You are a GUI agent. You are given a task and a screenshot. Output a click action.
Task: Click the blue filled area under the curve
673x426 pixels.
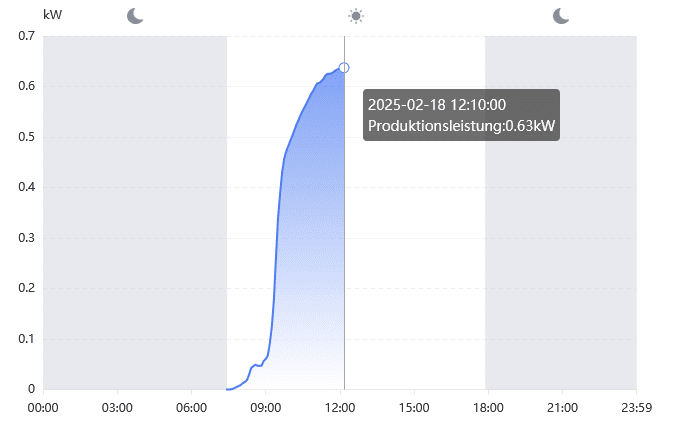click(x=310, y=250)
